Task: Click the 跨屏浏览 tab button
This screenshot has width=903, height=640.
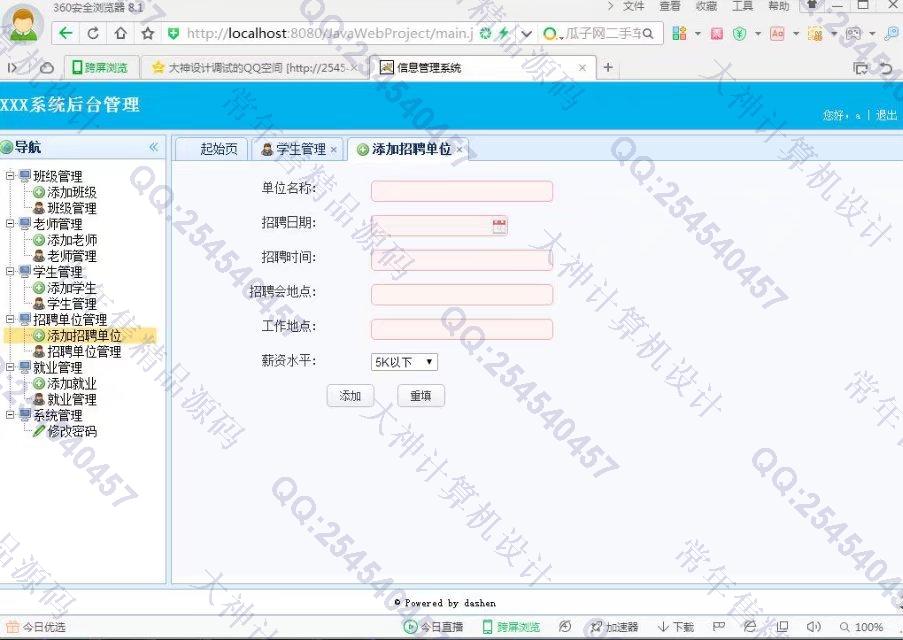Action: point(100,68)
